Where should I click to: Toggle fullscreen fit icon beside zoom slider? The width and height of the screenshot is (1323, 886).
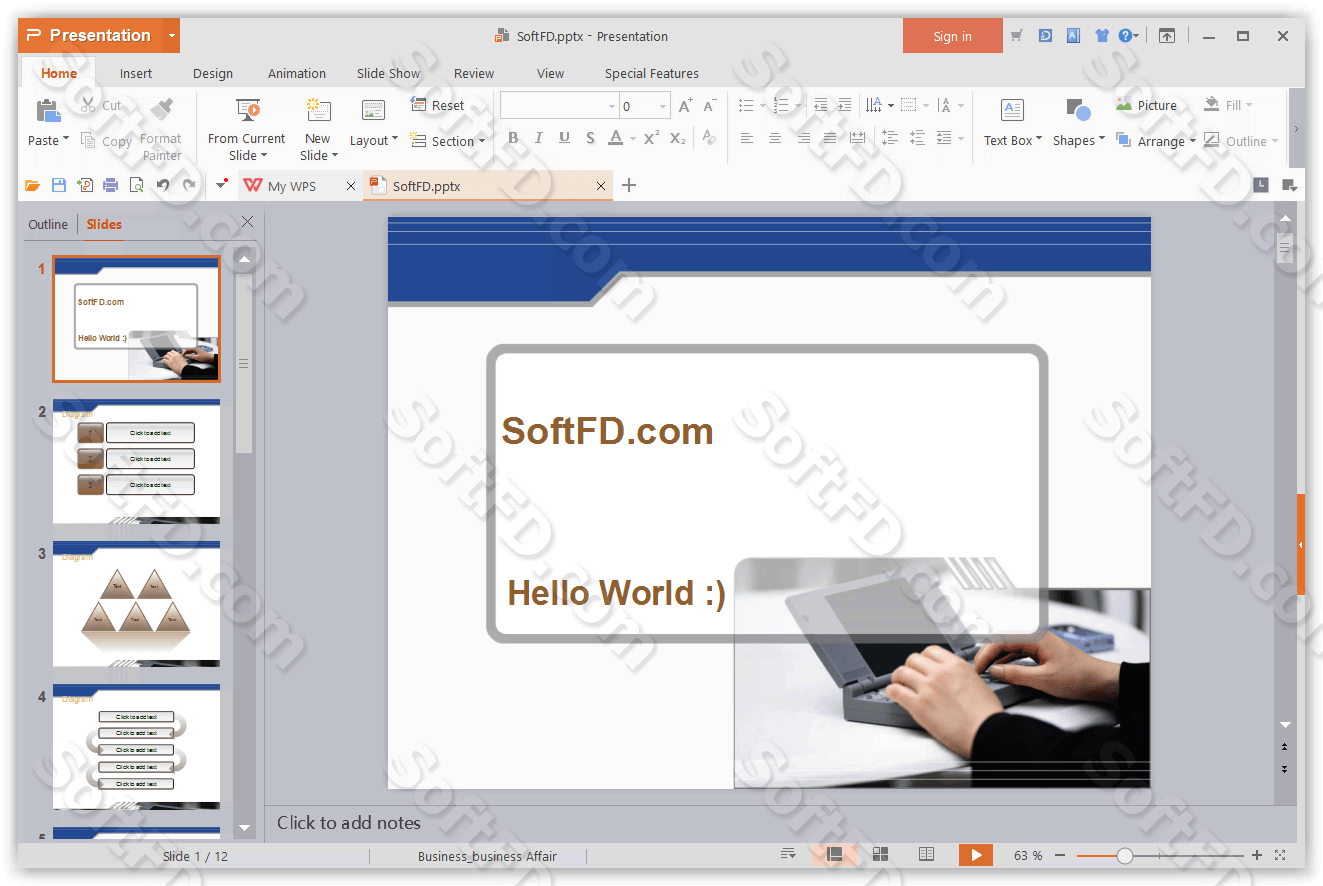click(1281, 855)
